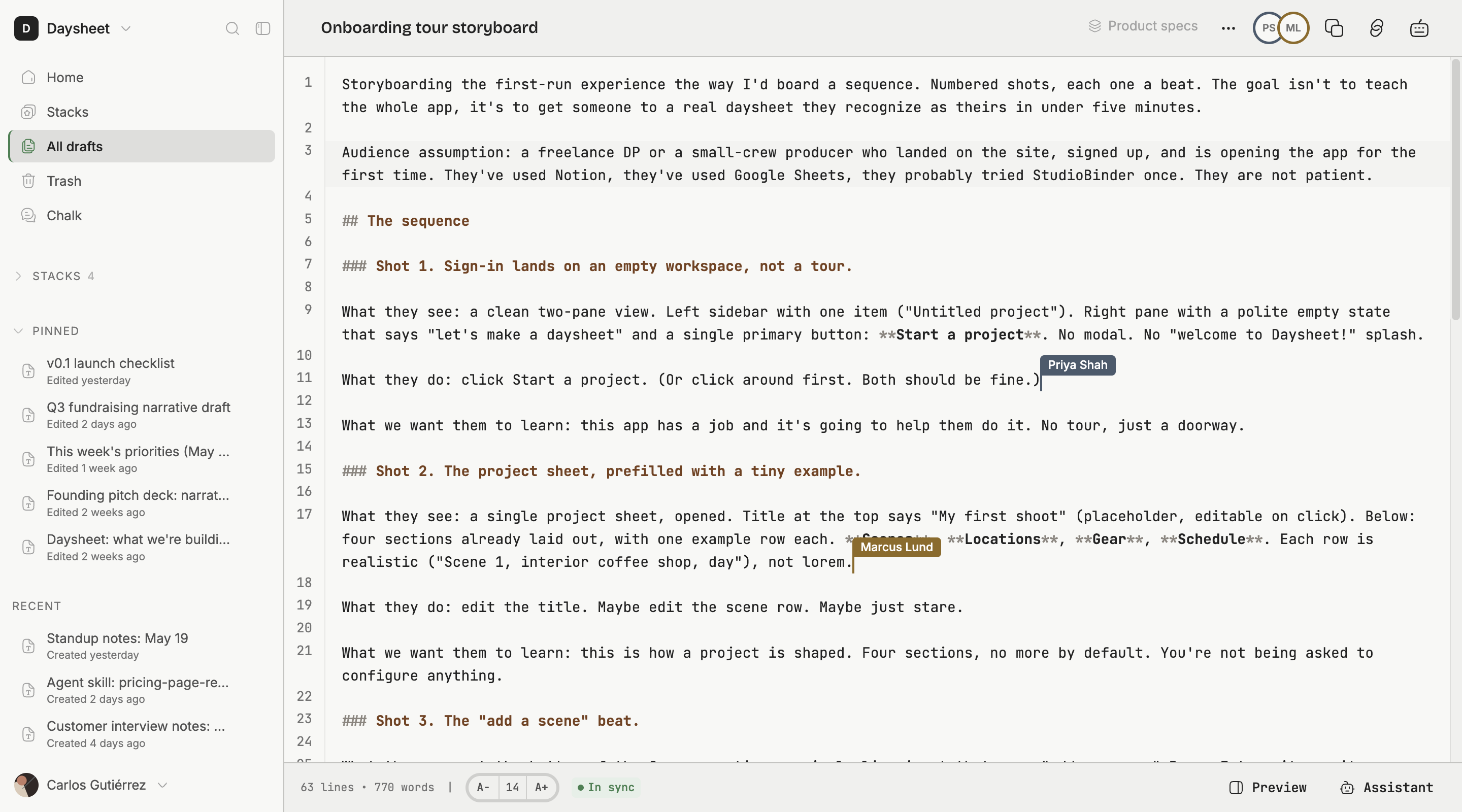Screen dimensions: 1462x812
Task: Click the 63 lines word count text
Action: point(367,788)
